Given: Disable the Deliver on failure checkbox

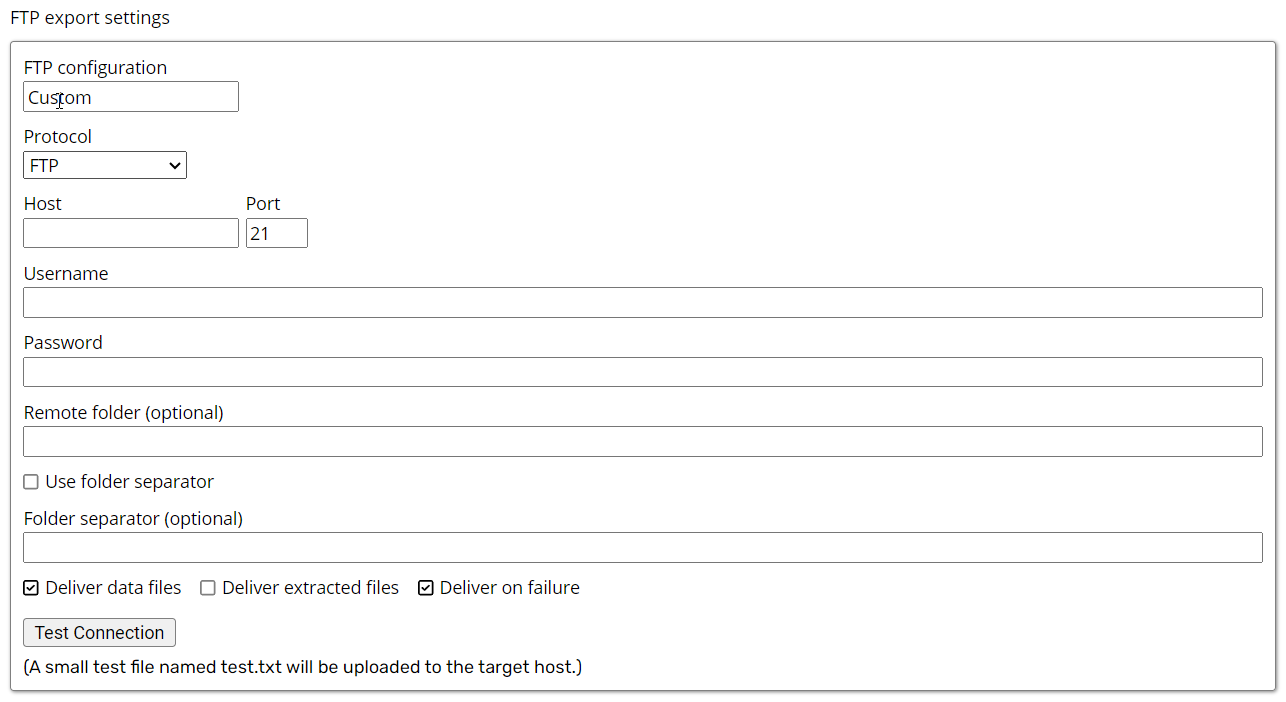Looking at the screenshot, I should coord(426,588).
